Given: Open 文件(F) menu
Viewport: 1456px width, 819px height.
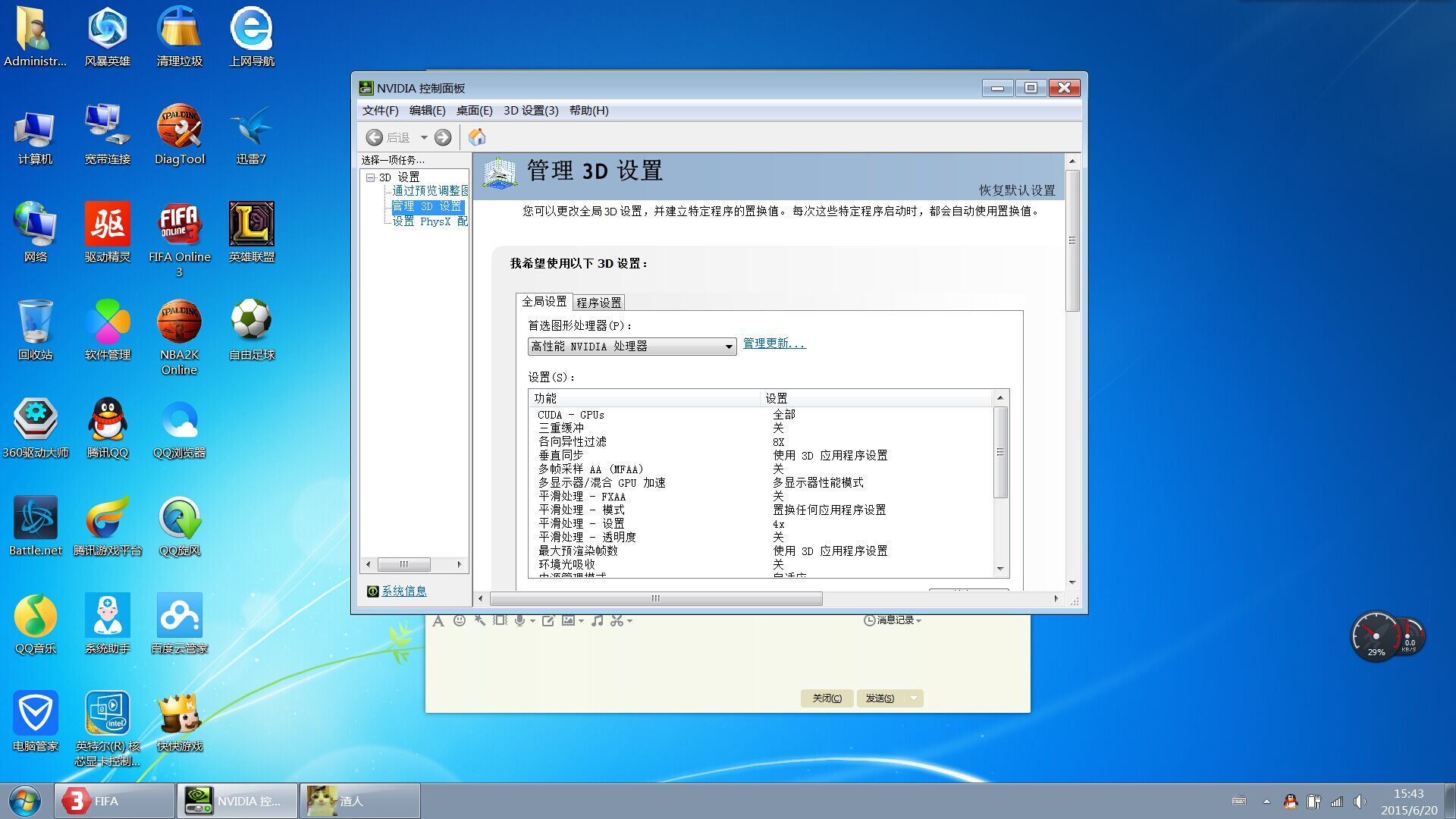Looking at the screenshot, I should pos(380,110).
